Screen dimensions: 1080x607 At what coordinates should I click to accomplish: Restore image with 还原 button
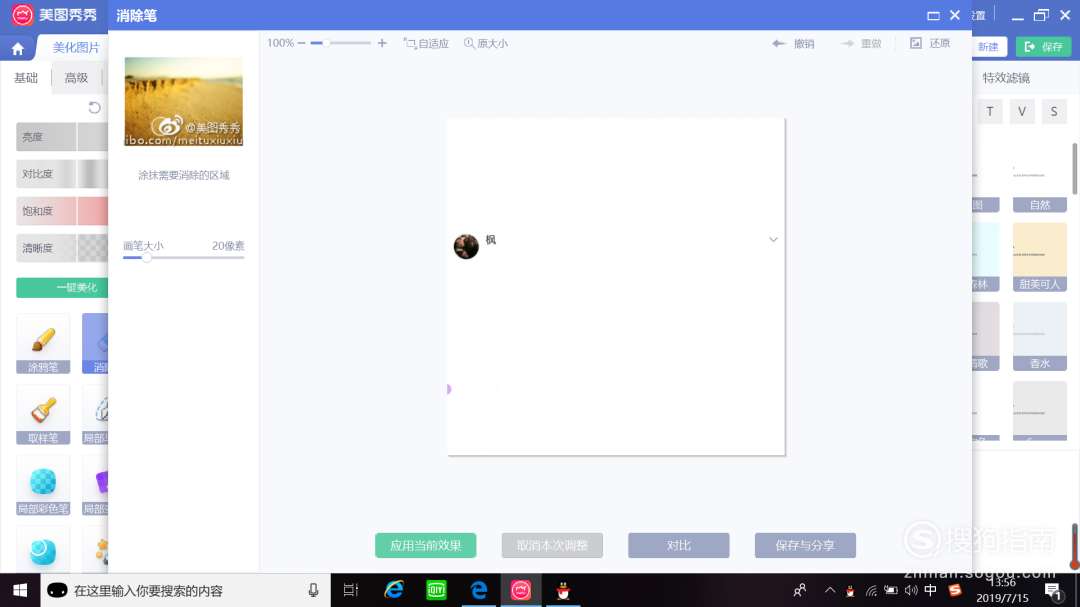pyautogui.click(x=930, y=43)
